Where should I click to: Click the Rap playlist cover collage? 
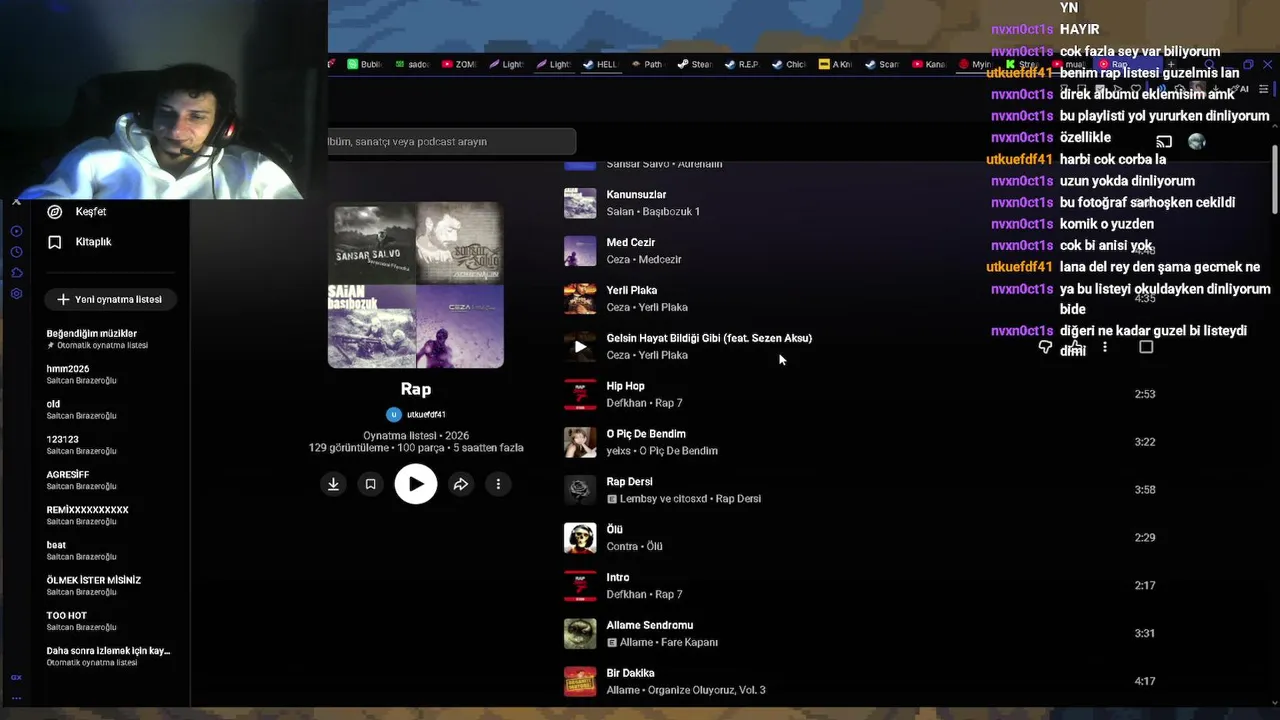[x=416, y=285]
